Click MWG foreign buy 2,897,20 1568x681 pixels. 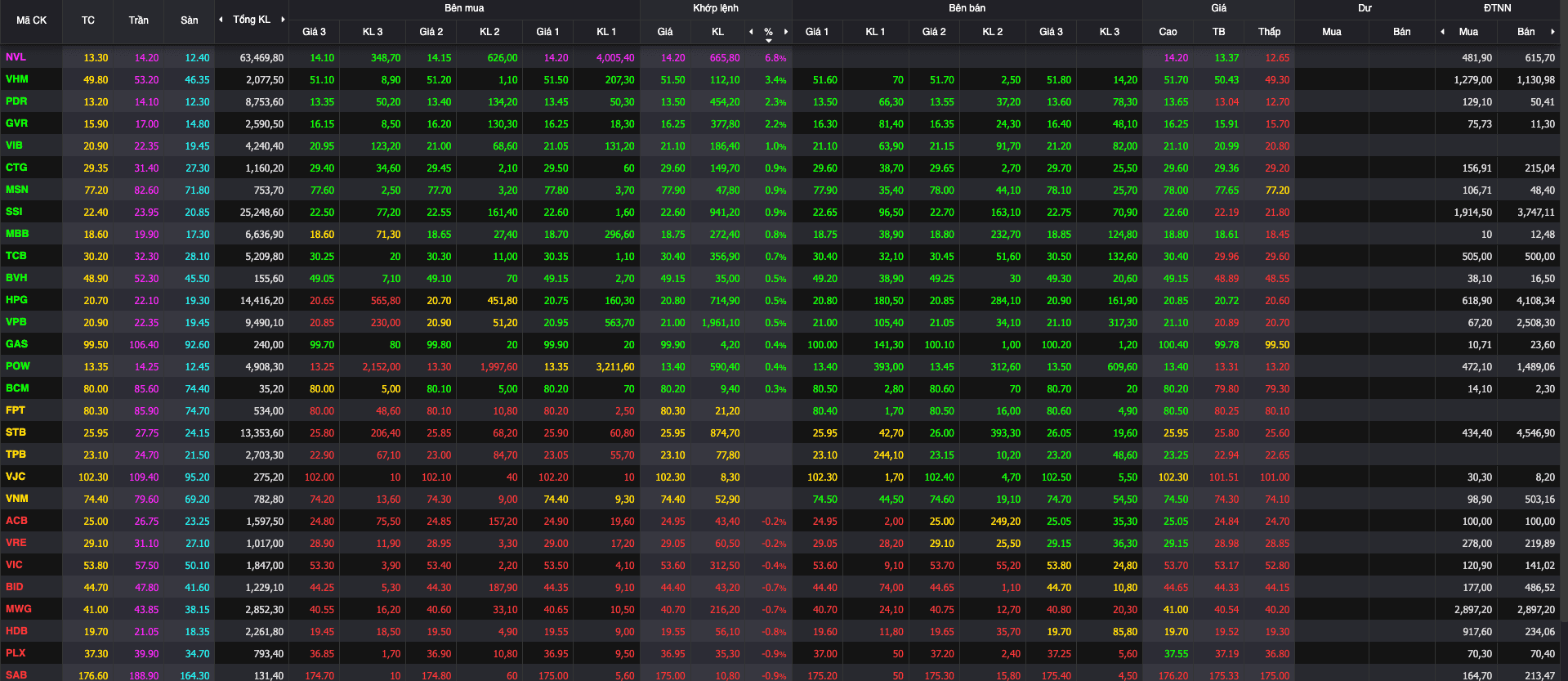click(1473, 610)
